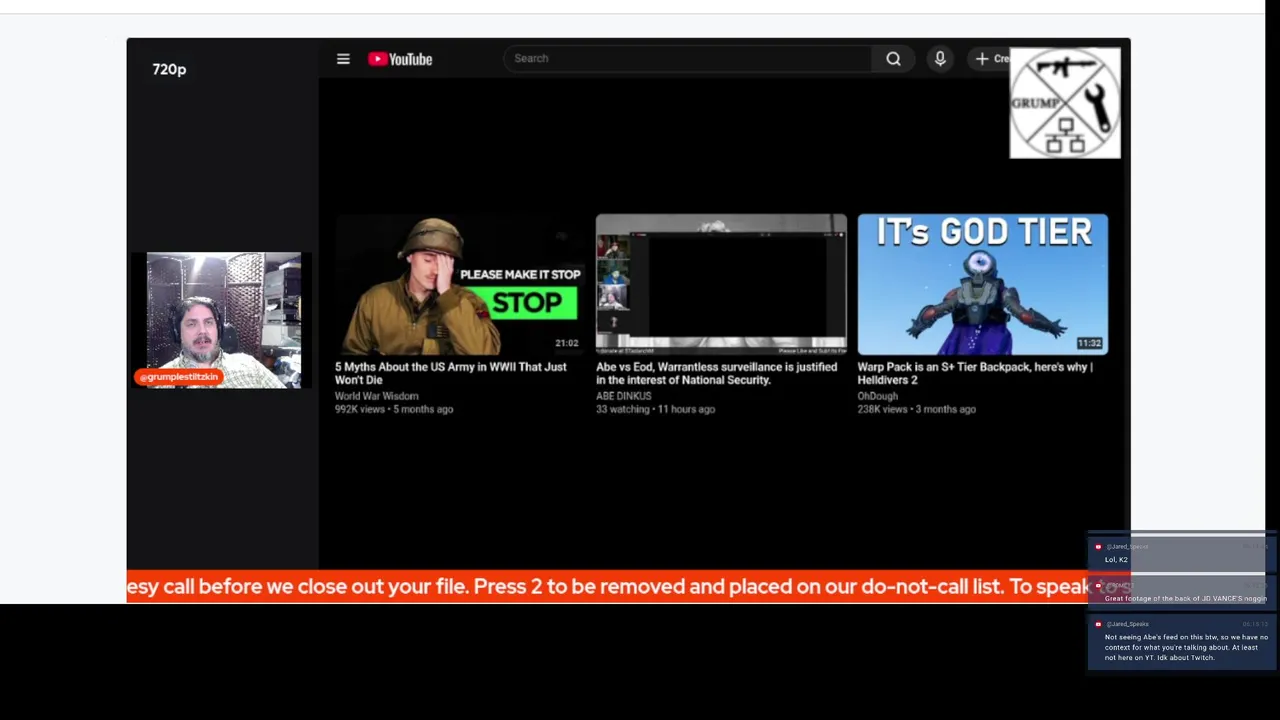Click the orange scrolling ticker banner
This screenshot has width=1280, height=720.
pyautogui.click(x=628, y=586)
